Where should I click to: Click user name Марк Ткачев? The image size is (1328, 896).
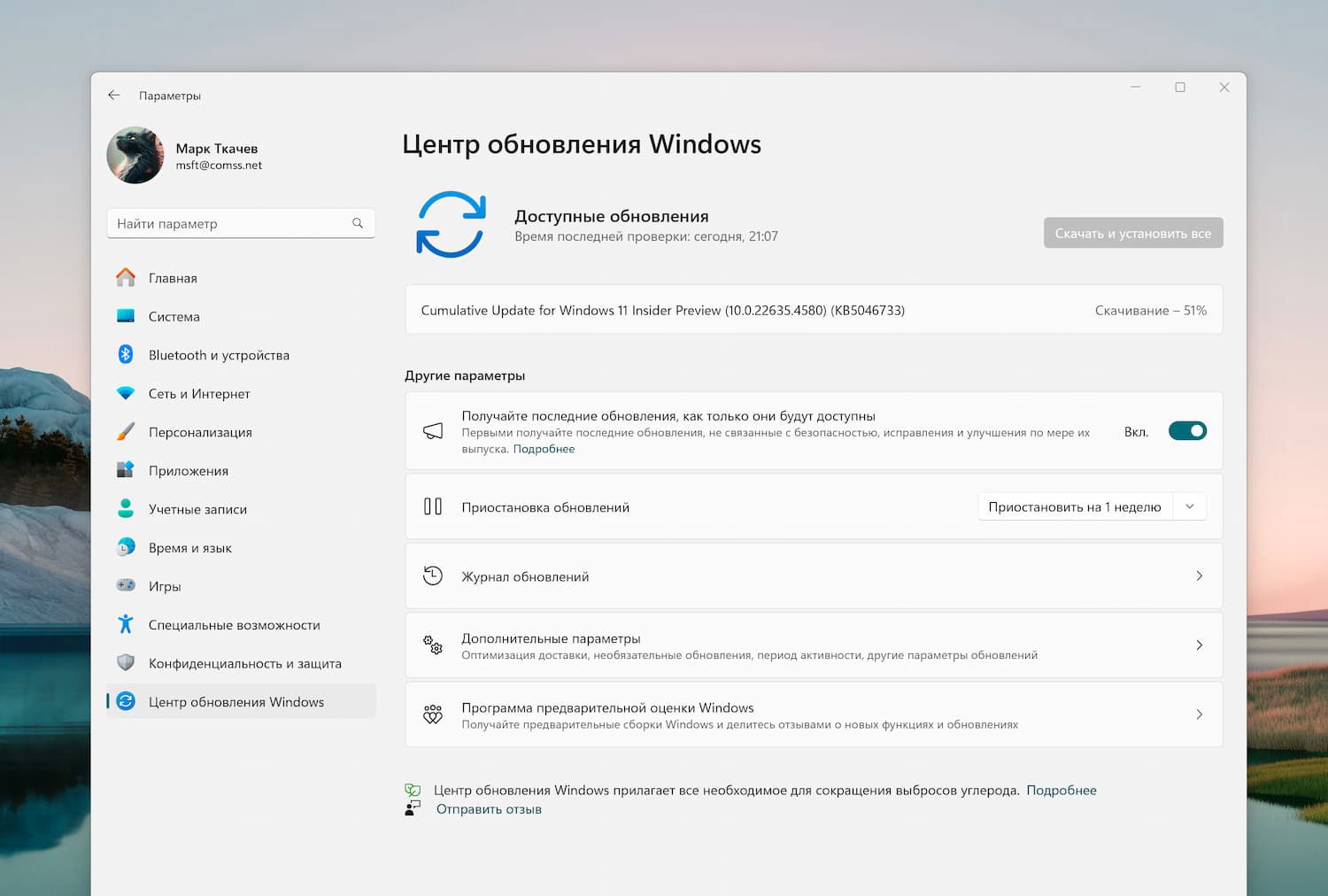tap(217, 148)
